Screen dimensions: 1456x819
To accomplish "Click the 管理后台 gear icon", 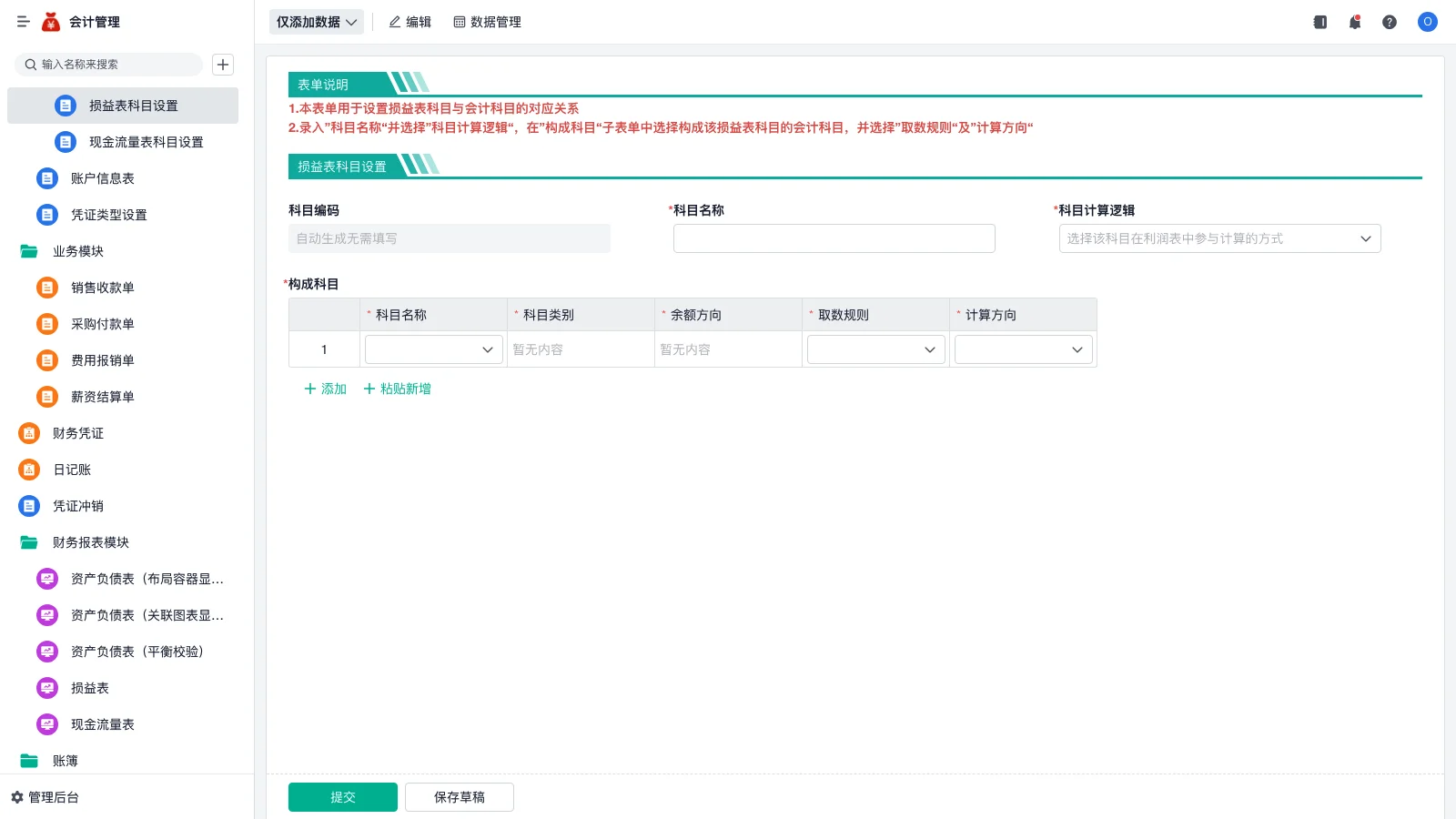I will (17, 797).
